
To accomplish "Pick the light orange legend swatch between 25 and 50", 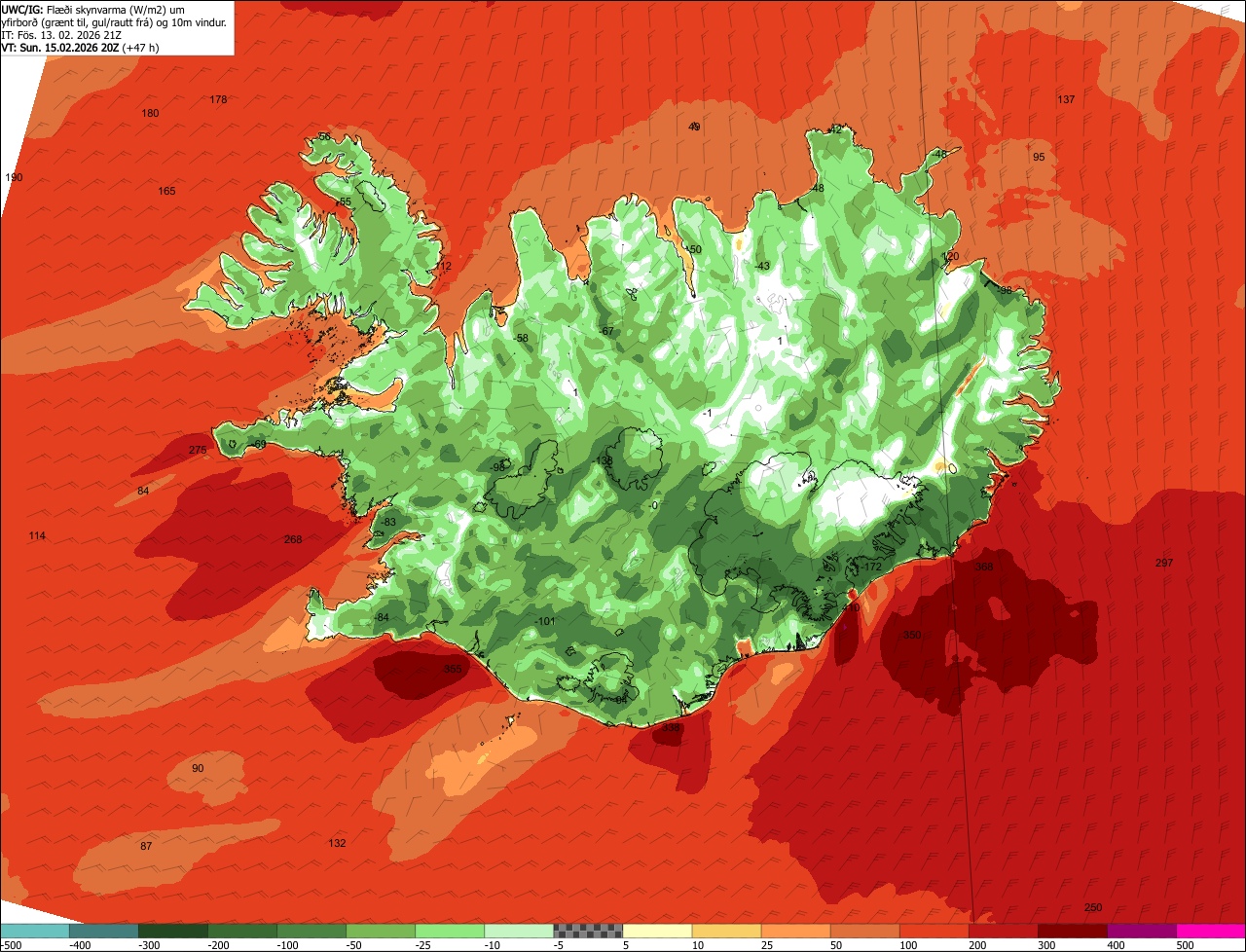I will point(796,931).
